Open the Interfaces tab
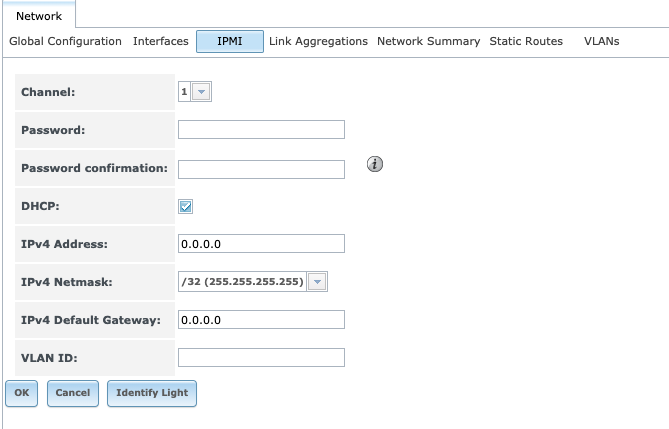The image size is (669, 429). [160, 41]
